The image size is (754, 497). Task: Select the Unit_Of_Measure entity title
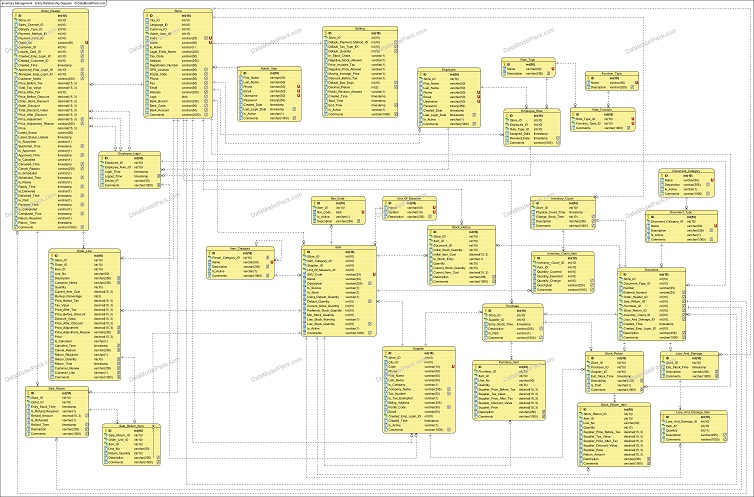[409, 198]
